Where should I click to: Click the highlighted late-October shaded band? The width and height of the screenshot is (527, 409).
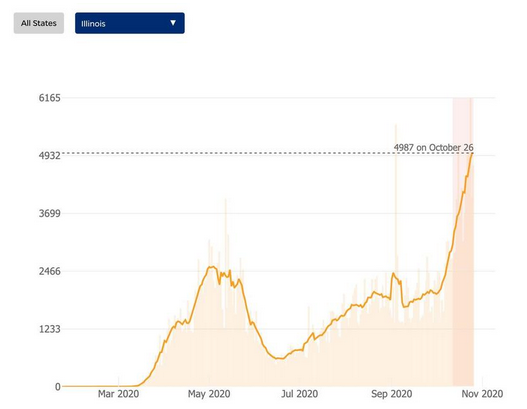tap(463, 242)
